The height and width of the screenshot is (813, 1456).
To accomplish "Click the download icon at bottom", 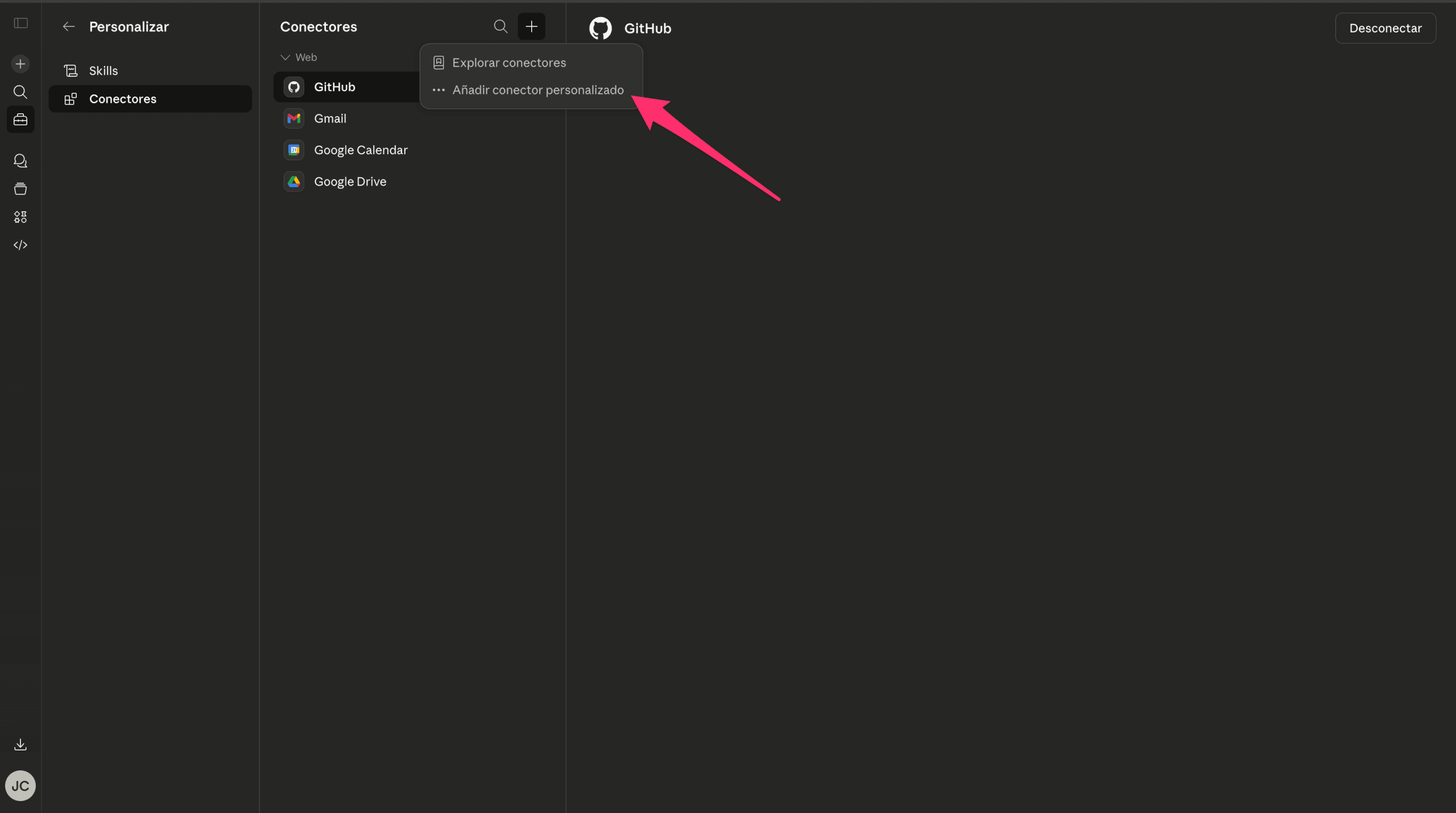I will tap(20, 744).
